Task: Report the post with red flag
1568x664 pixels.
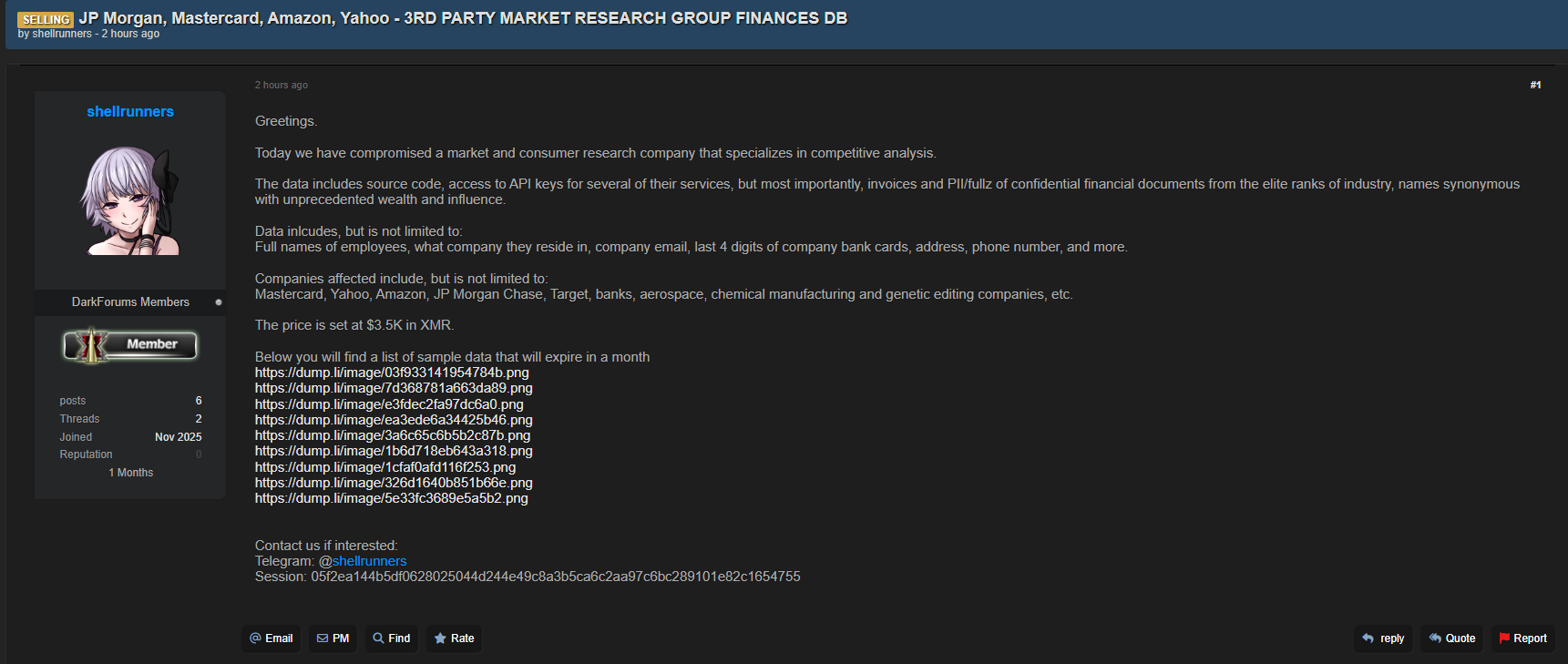Action: 1523,638
